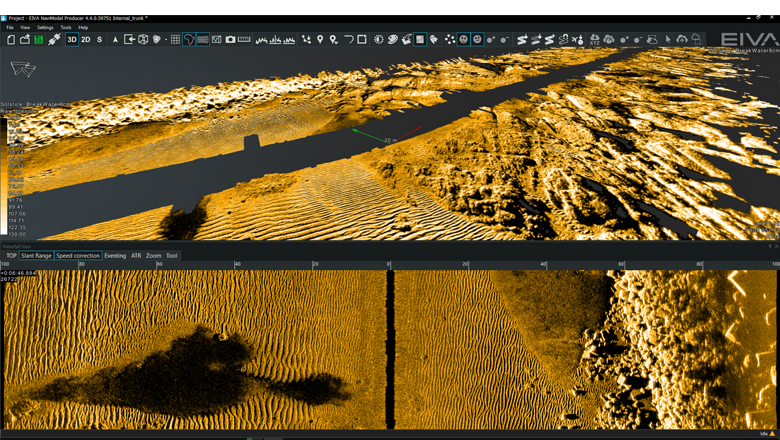Open the File menu

[x=10, y=27]
